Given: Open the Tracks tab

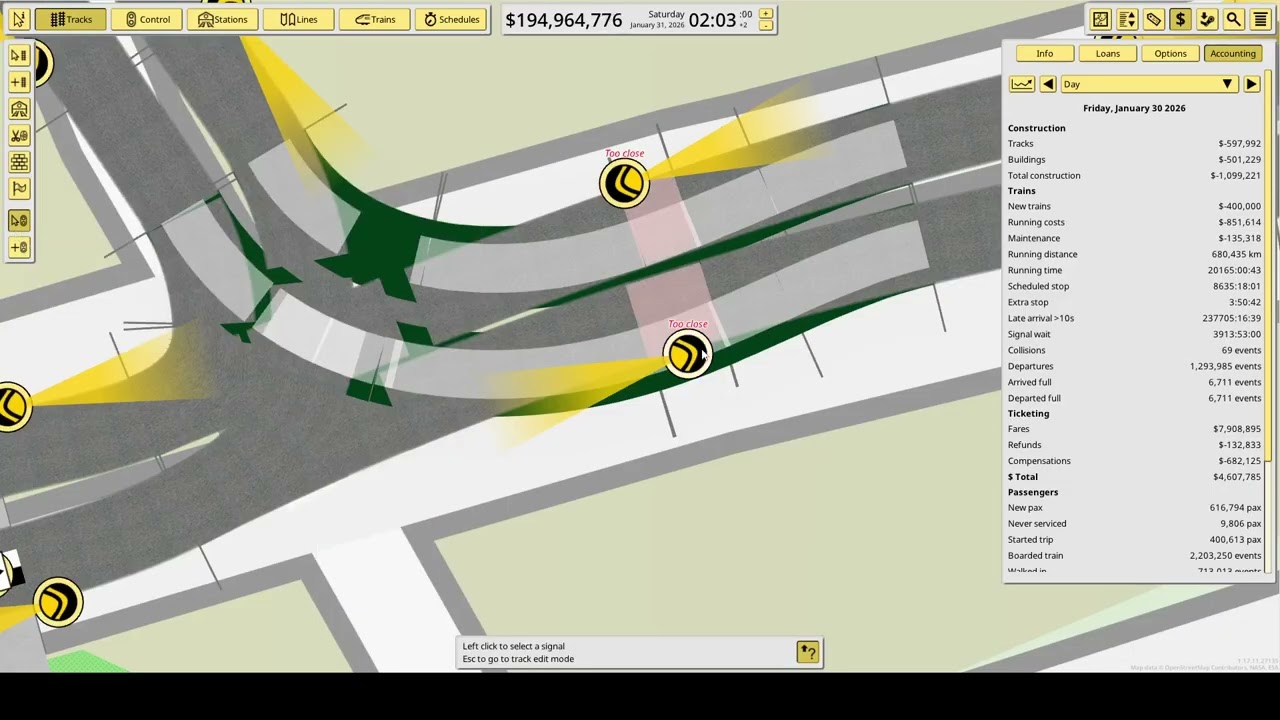Looking at the screenshot, I should tap(71, 19).
